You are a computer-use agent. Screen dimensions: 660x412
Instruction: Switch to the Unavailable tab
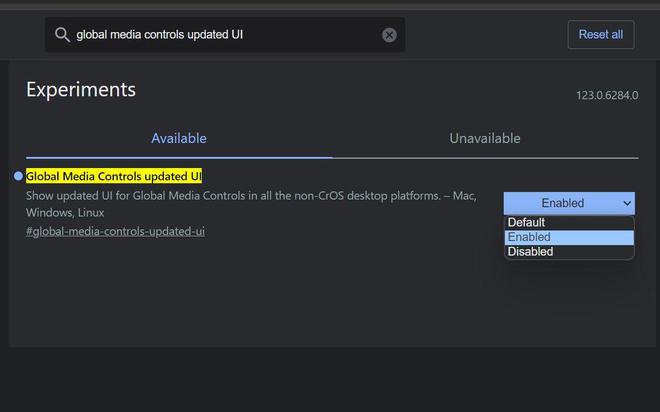pos(485,138)
